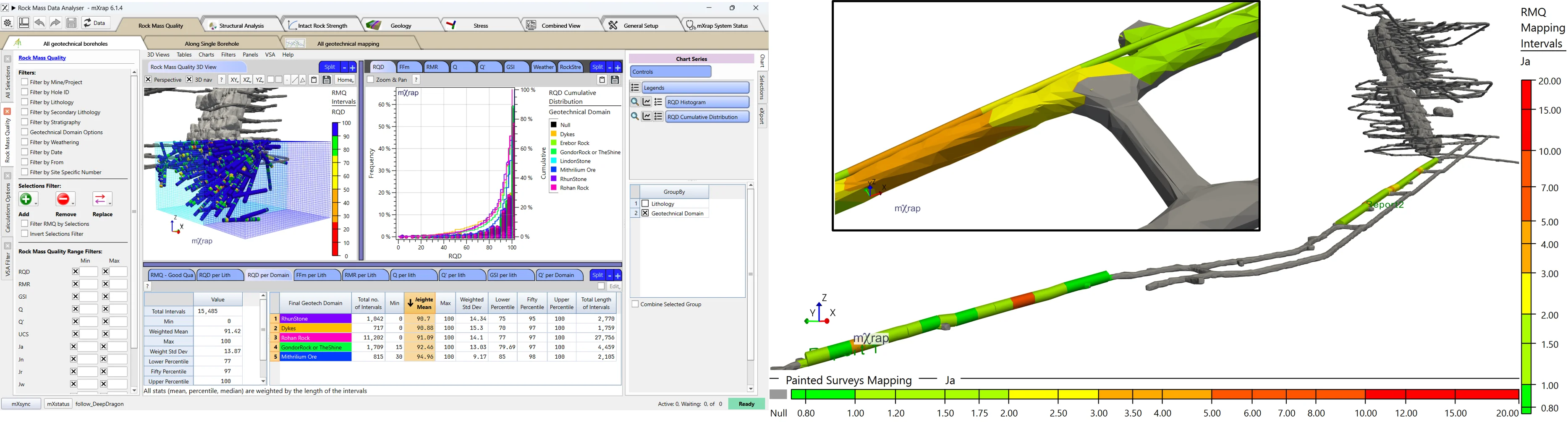Screen dimensions: 1568x422
Task: Expand the RQD Histogram series
Action: [x=707, y=102]
